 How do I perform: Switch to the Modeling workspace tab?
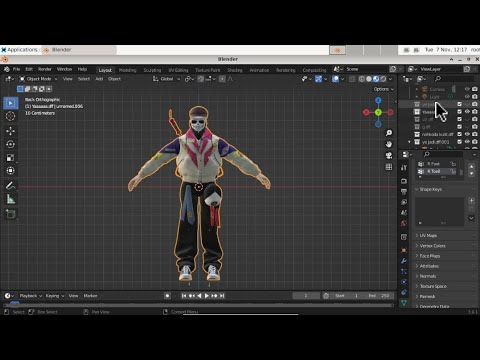127,70
